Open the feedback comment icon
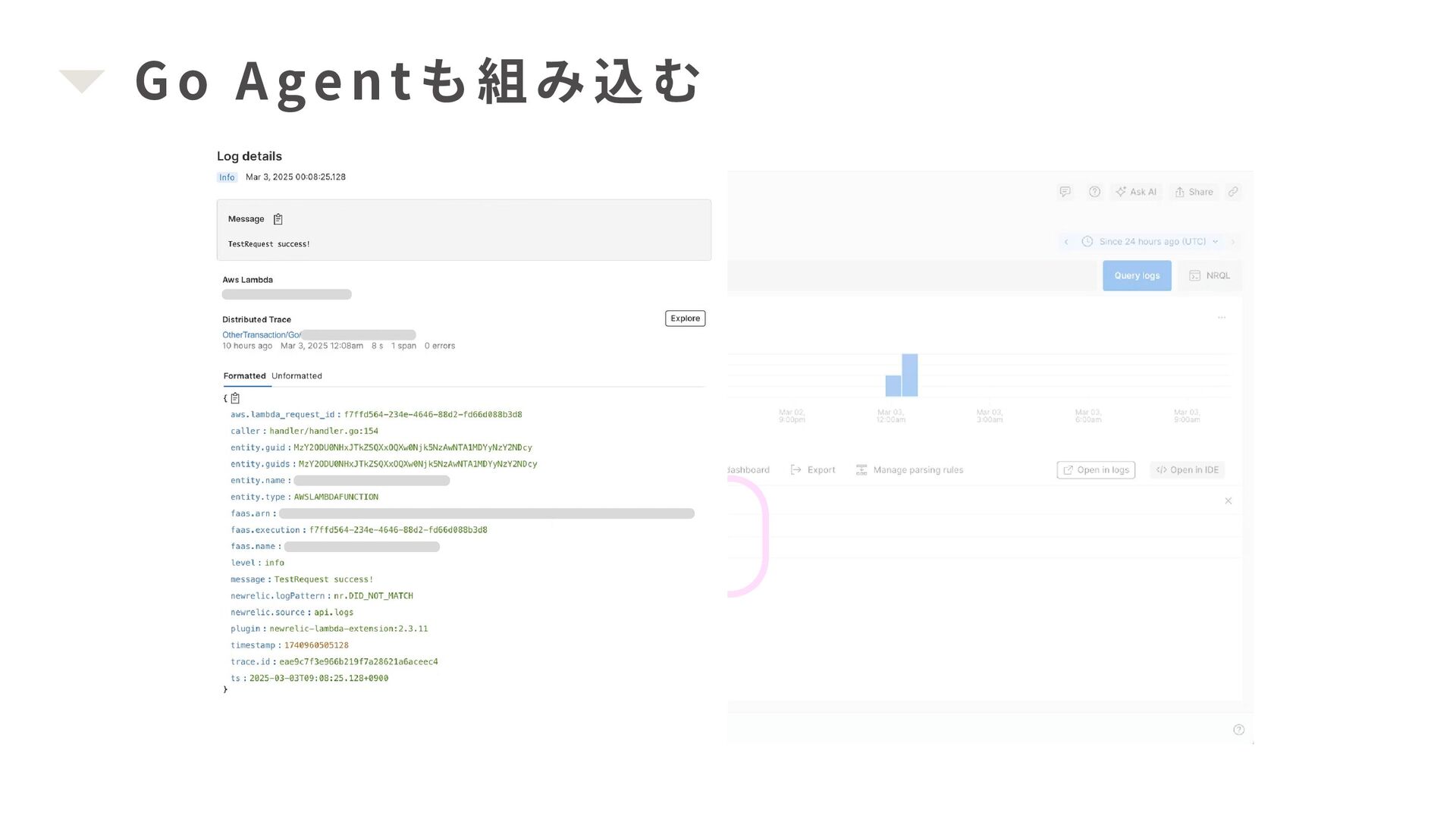Viewport: 1456px width, 819px height. click(x=1065, y=192)
